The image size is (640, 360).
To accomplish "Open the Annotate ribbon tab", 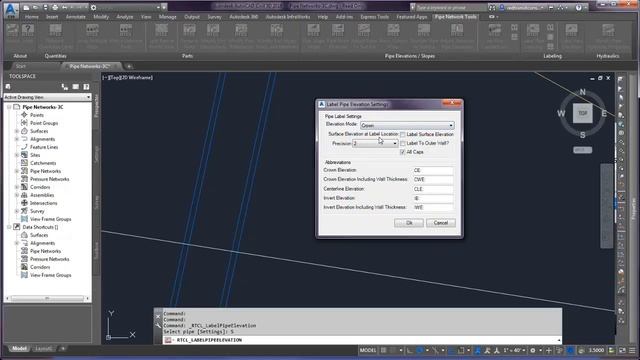I will (x=76, y=17).
